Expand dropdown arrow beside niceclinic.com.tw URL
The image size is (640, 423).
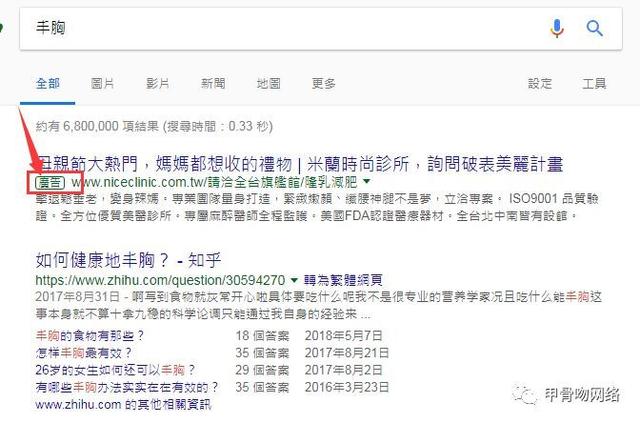367,181
